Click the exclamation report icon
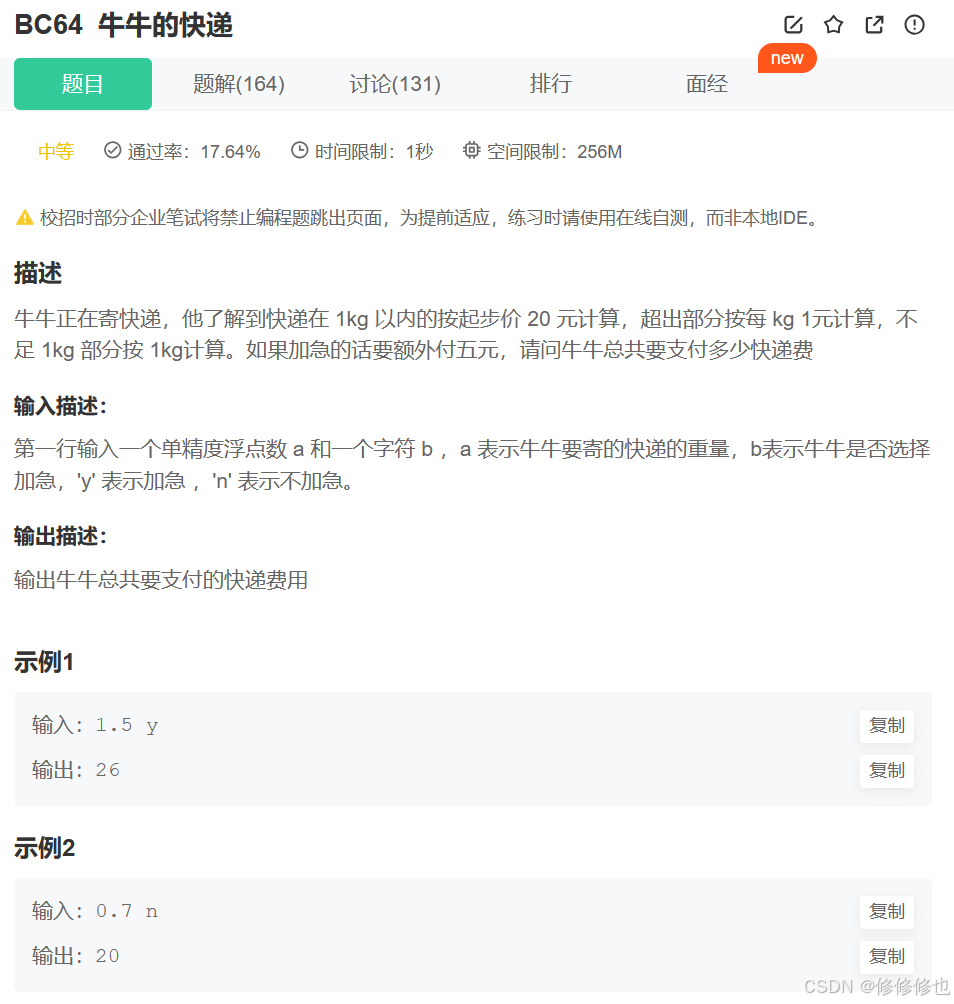Screen dimensions: 954x1004 [x=914, y=25]
